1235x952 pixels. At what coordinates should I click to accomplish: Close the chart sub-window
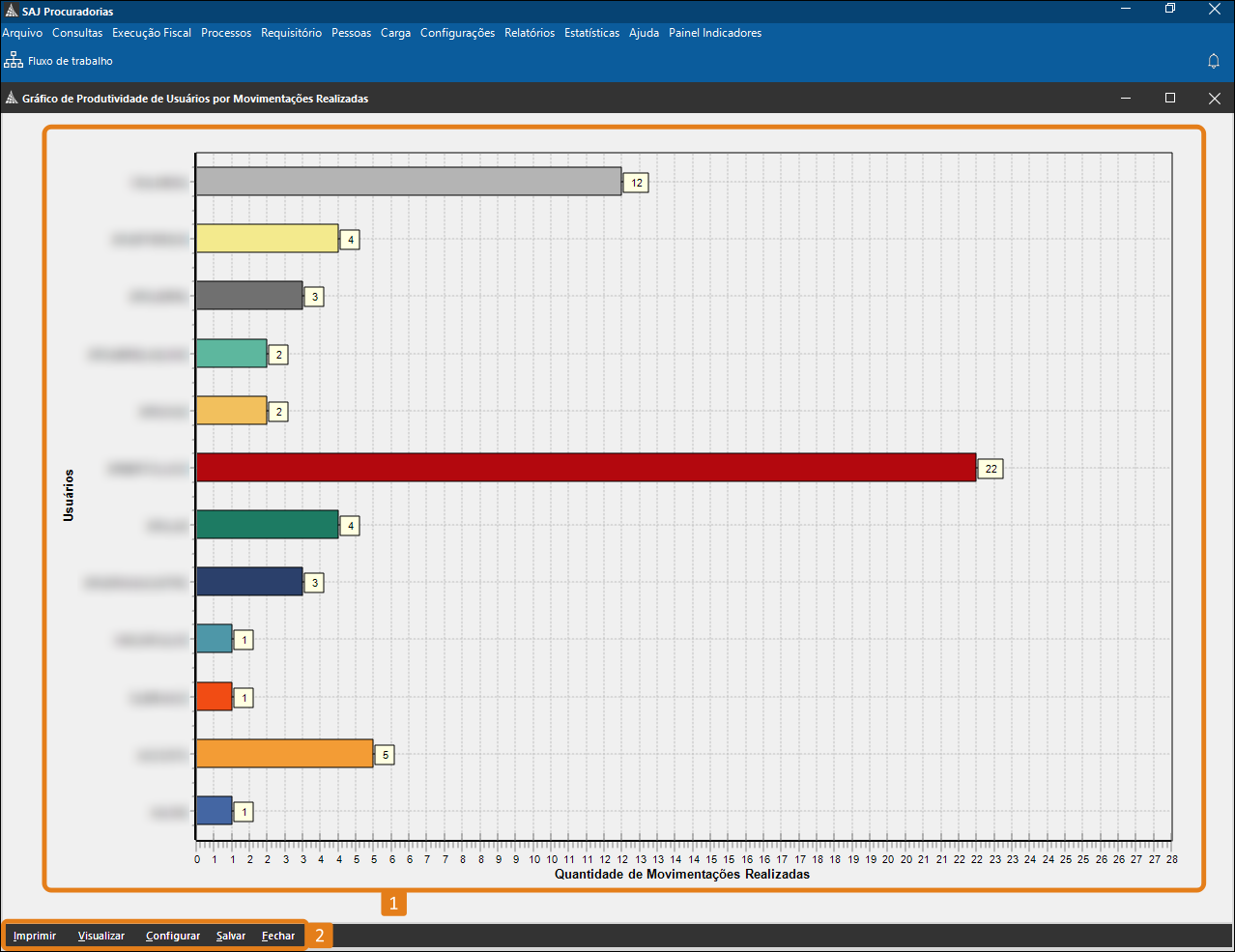tap(1215, 98)
